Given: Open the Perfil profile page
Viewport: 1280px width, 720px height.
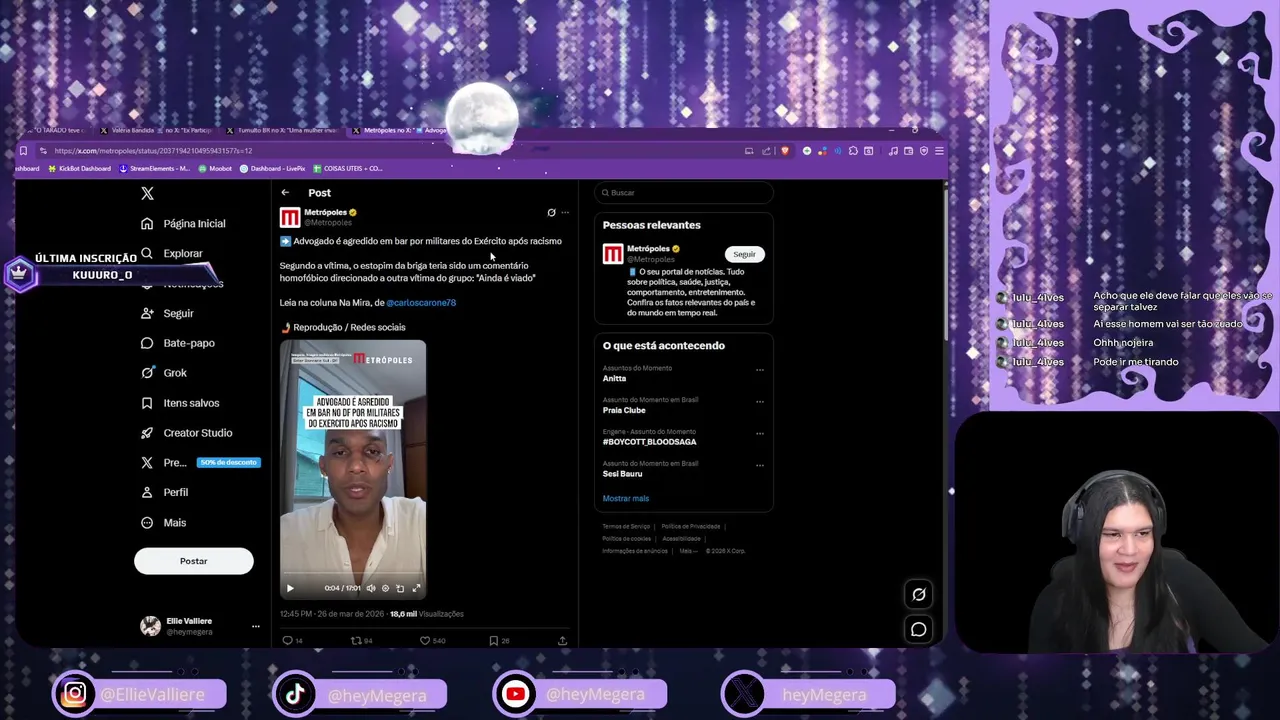Looking at the screenshot, I should [164, 492].
